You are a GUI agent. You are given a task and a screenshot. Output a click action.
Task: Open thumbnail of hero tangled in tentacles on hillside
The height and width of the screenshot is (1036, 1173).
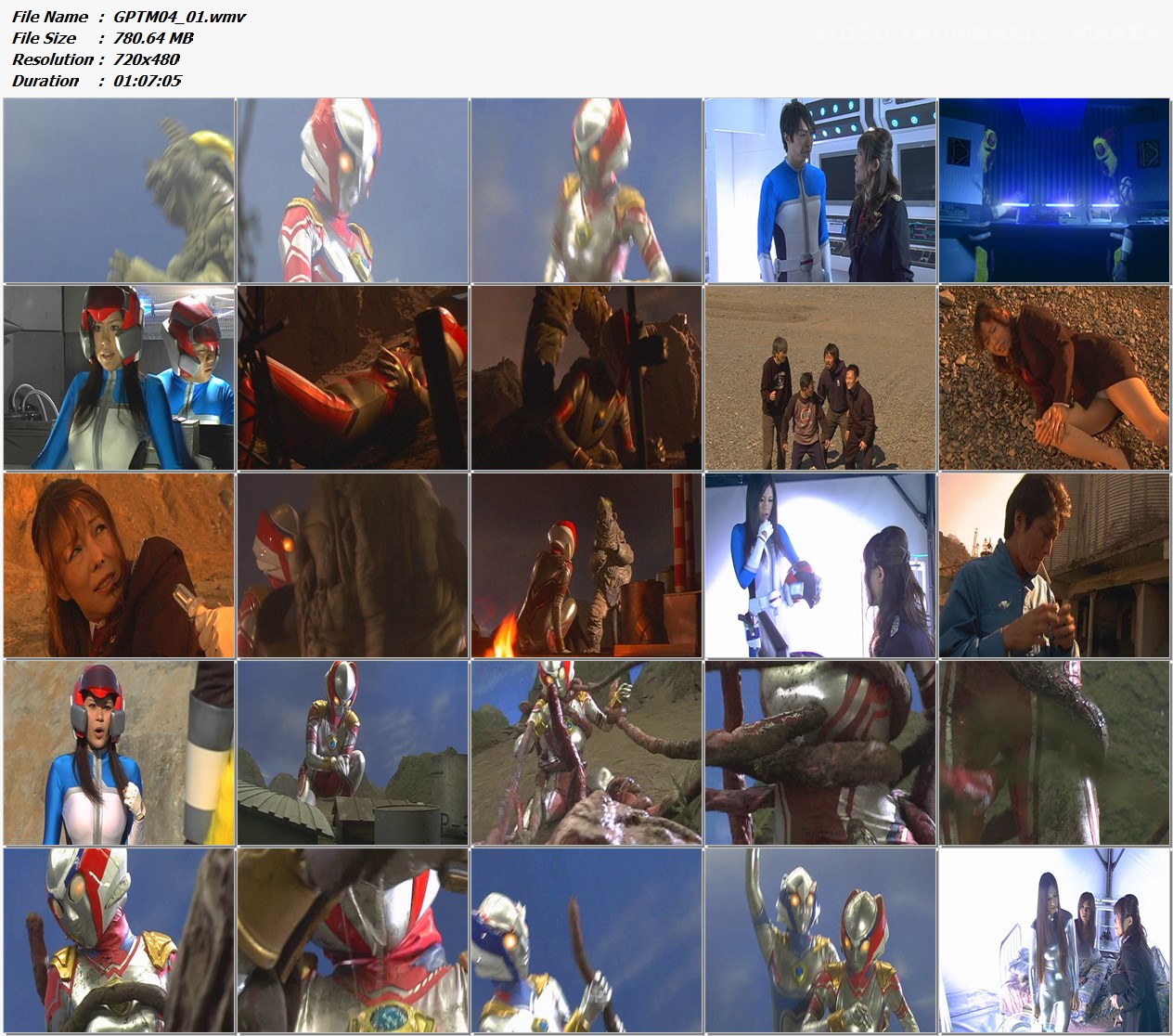587,753
